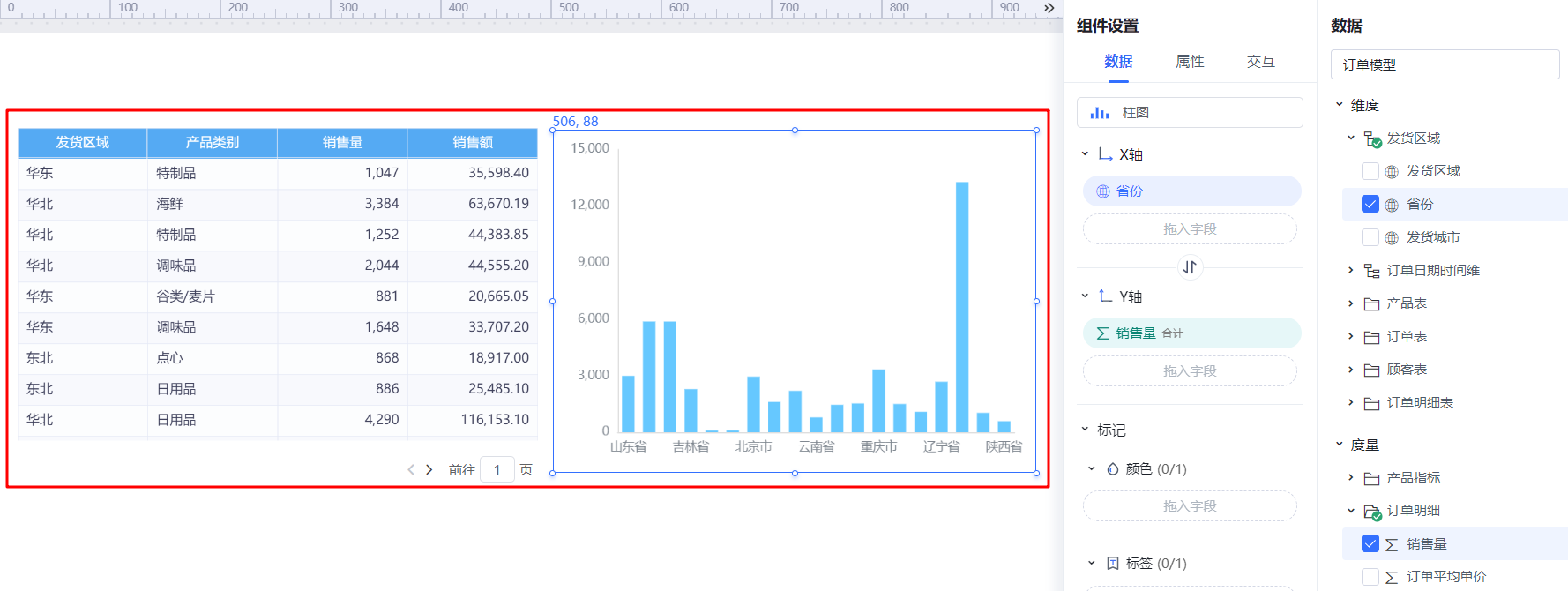
Task: Click the globe icon next to 发货城市
Action: [x=1392, y=238]
